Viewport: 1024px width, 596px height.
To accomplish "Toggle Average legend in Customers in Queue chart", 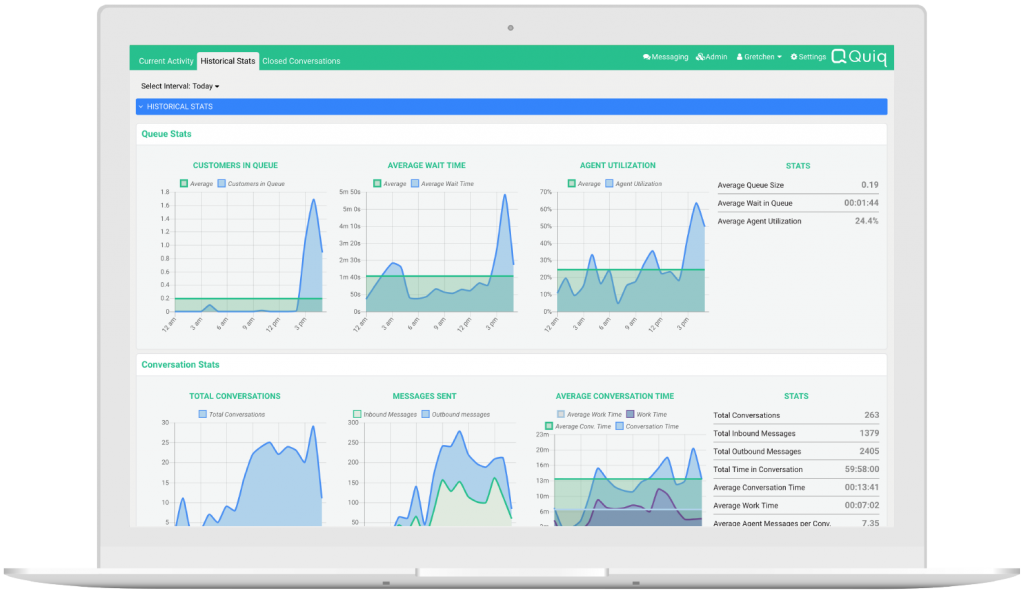I will click(197, 183).
